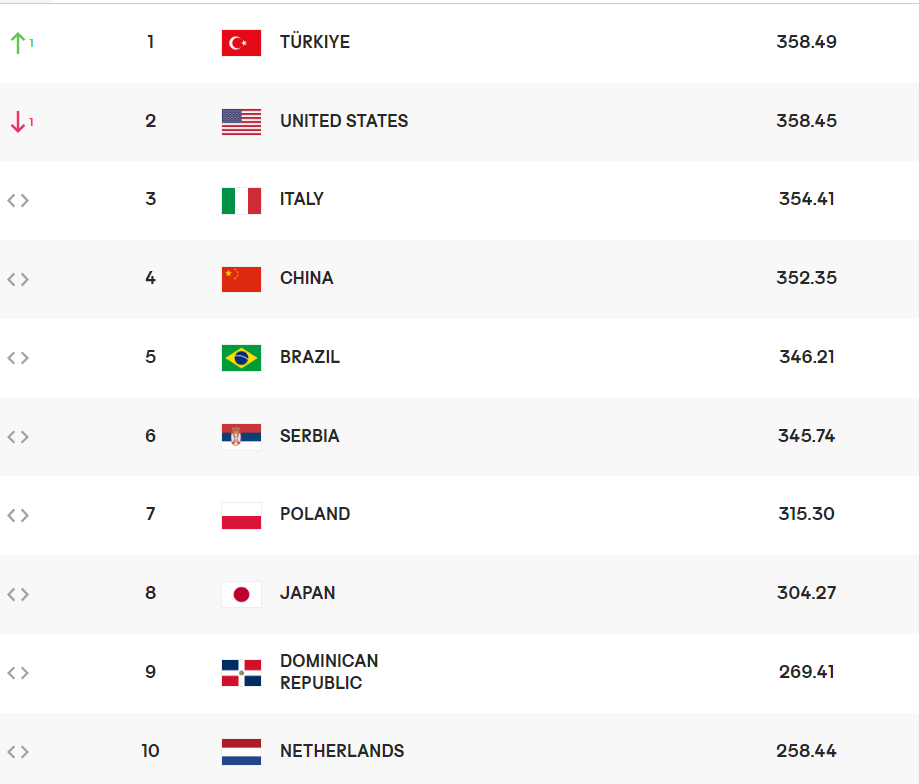This screenshot has width=919, height=784.
Task: Click the Türkiye flag icon
Action: (x=241, y=42)
